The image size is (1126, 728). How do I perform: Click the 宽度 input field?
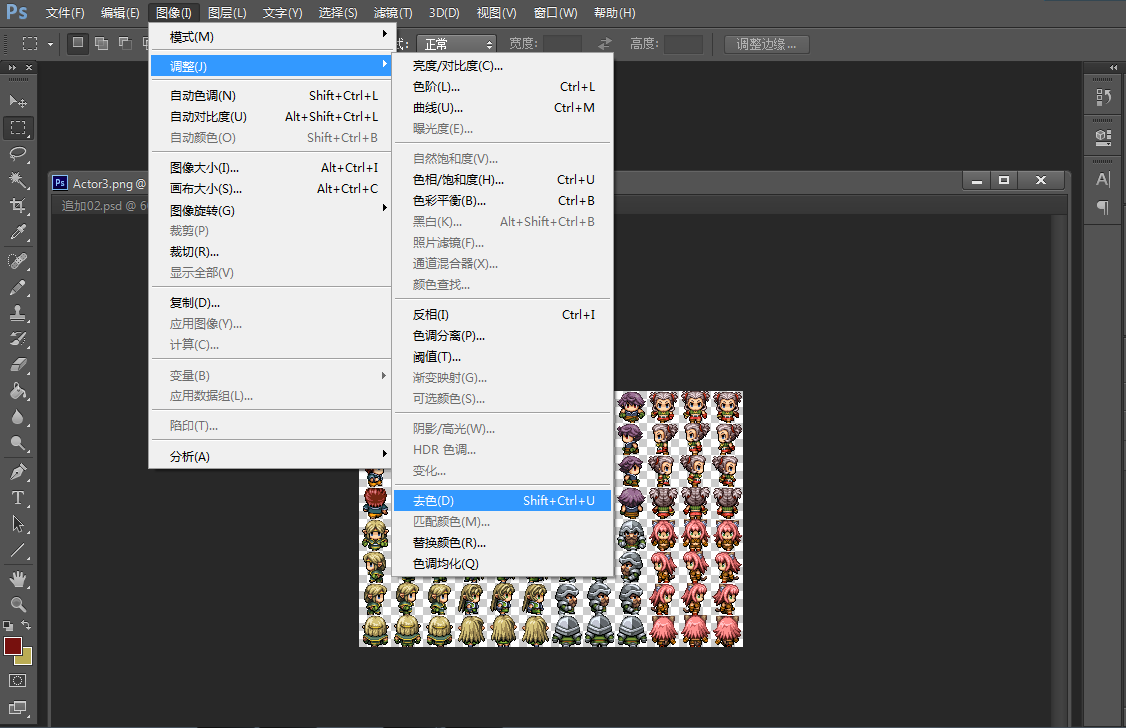[x=562, y=44]
